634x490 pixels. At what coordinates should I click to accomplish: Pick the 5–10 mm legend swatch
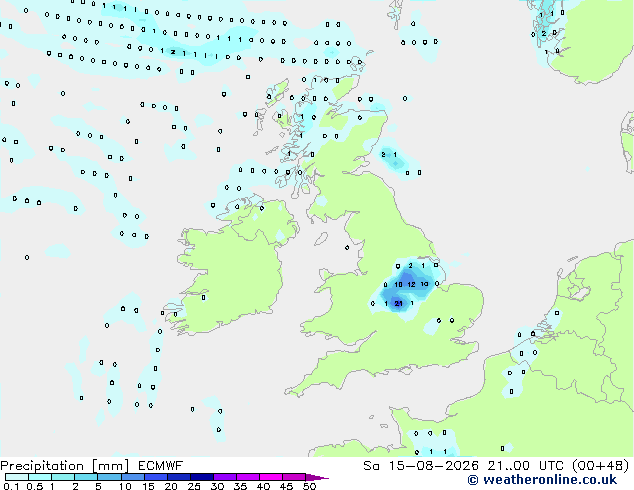(x=109, y=477)
